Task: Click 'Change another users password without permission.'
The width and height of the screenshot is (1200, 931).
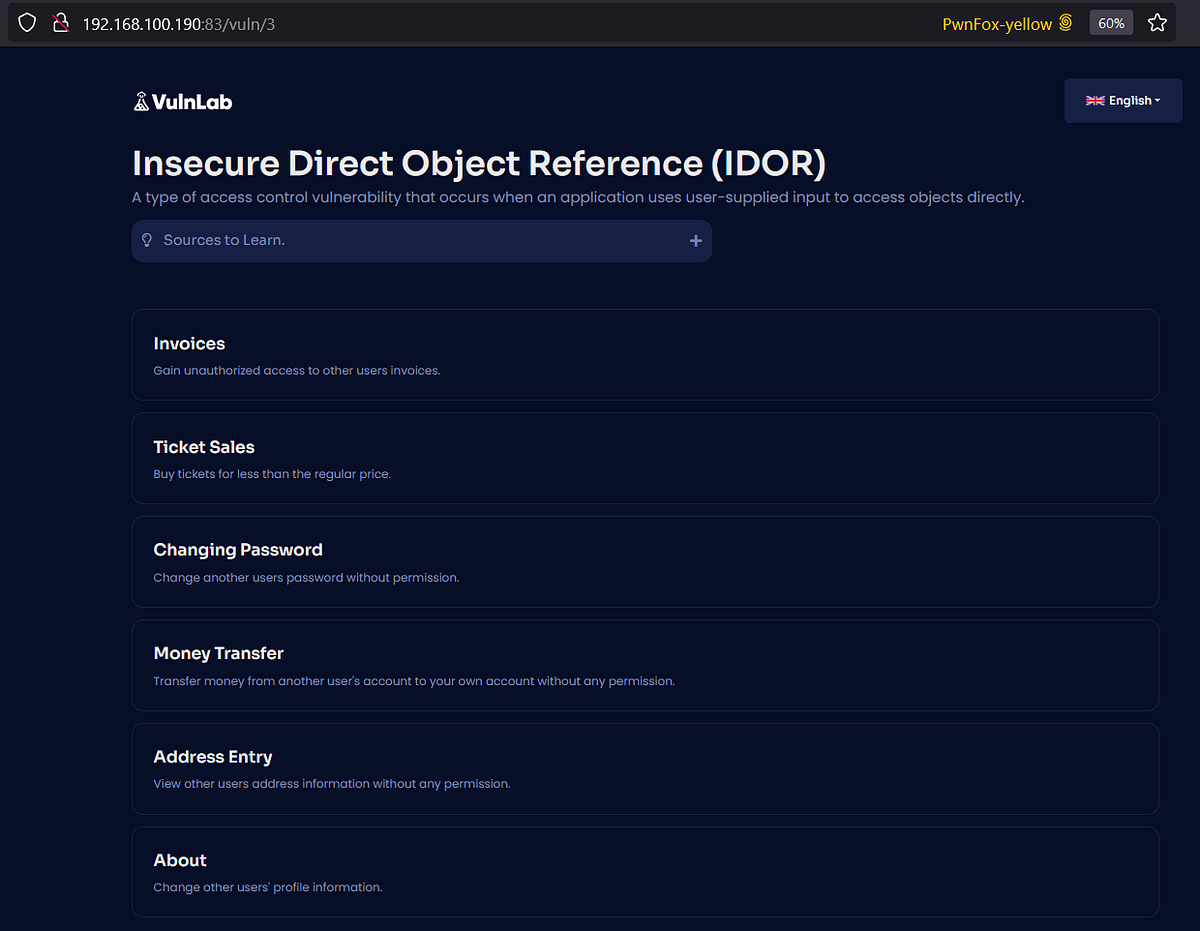Action: point(306,578)
